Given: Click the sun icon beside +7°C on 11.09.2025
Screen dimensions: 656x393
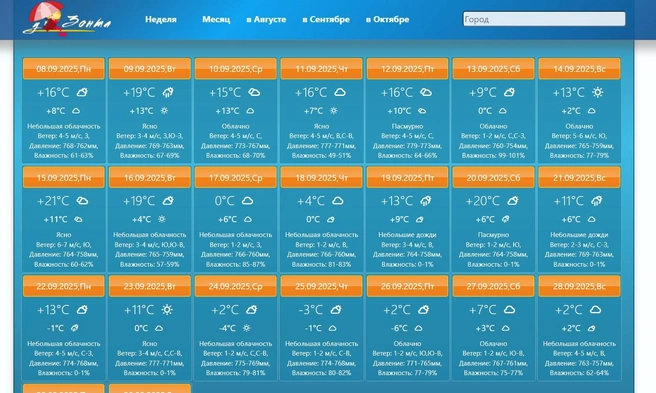Looking at the screenshot, I should [x=333, y=111].
